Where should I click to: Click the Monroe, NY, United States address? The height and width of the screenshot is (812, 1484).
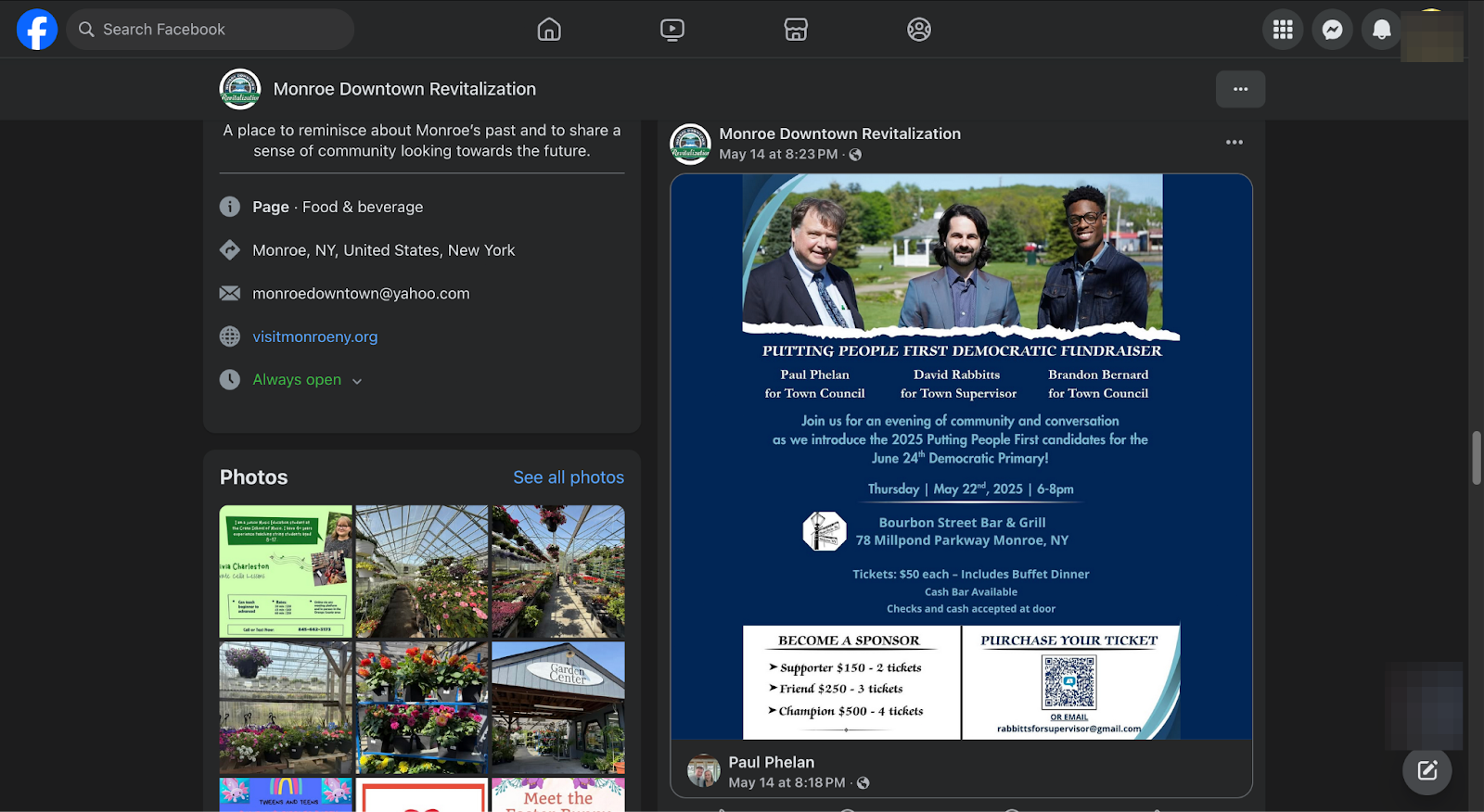point(383,250)
